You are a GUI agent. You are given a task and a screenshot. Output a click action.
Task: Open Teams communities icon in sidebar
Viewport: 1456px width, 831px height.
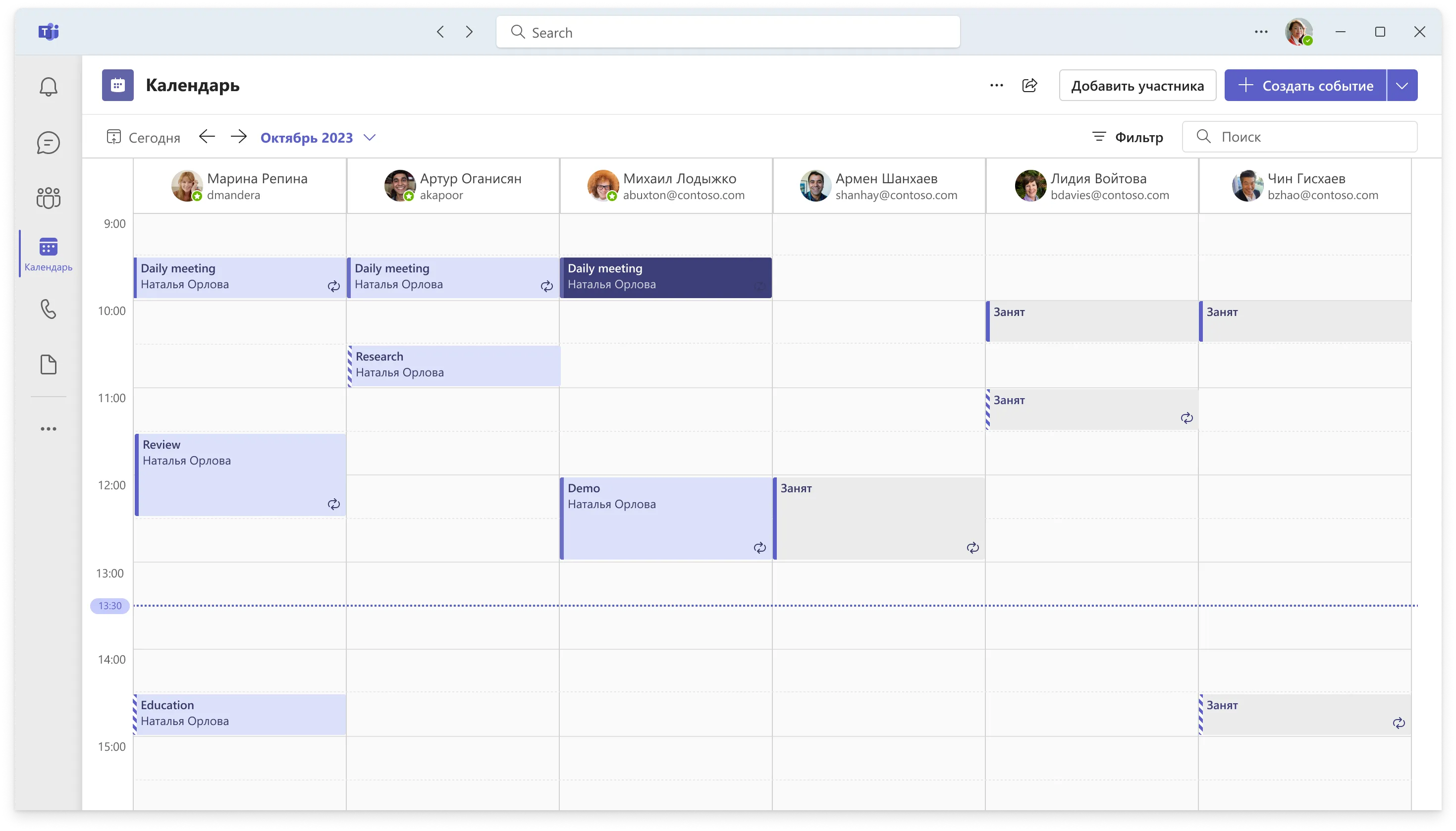click(49, 198)
